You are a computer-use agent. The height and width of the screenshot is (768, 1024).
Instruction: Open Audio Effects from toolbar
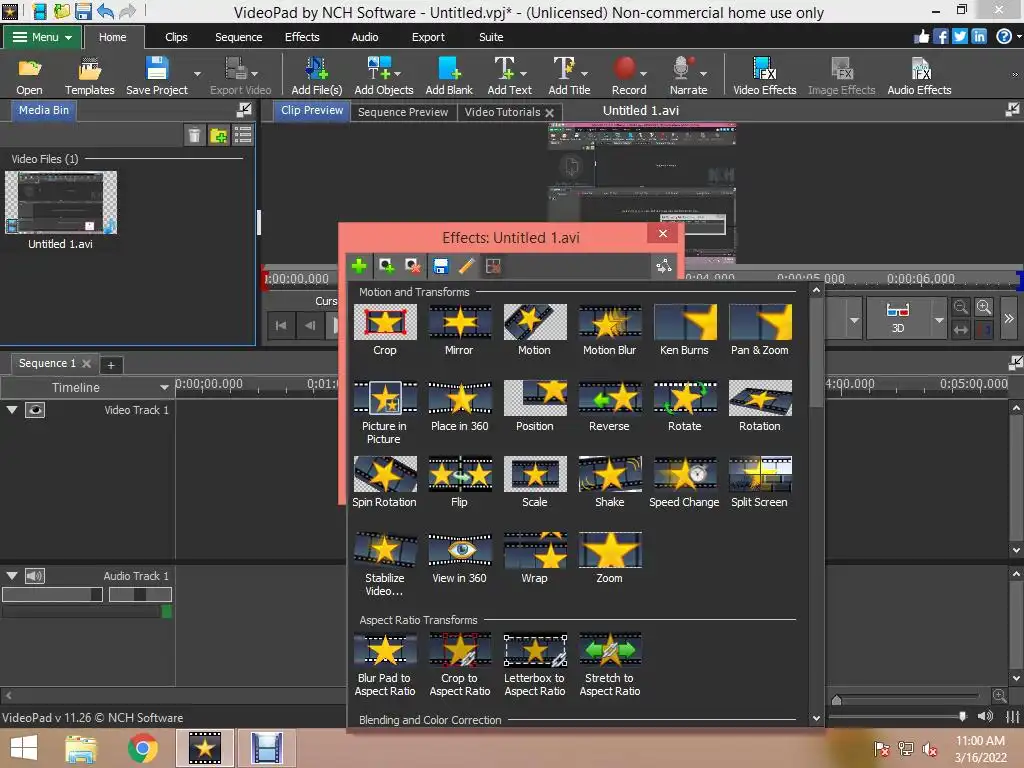[919, 76]
